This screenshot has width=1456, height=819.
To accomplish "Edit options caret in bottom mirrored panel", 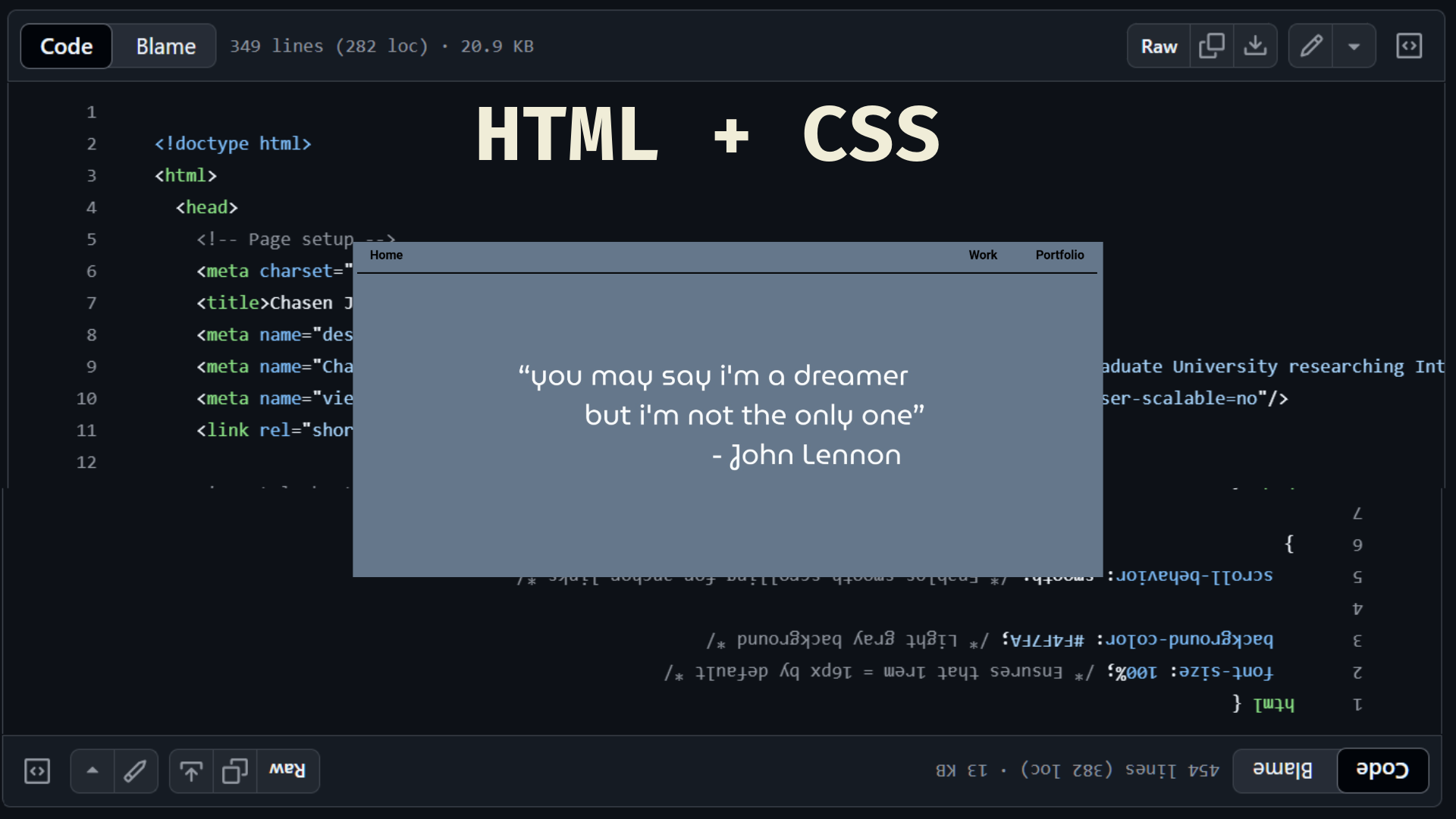I will point(93,770).
